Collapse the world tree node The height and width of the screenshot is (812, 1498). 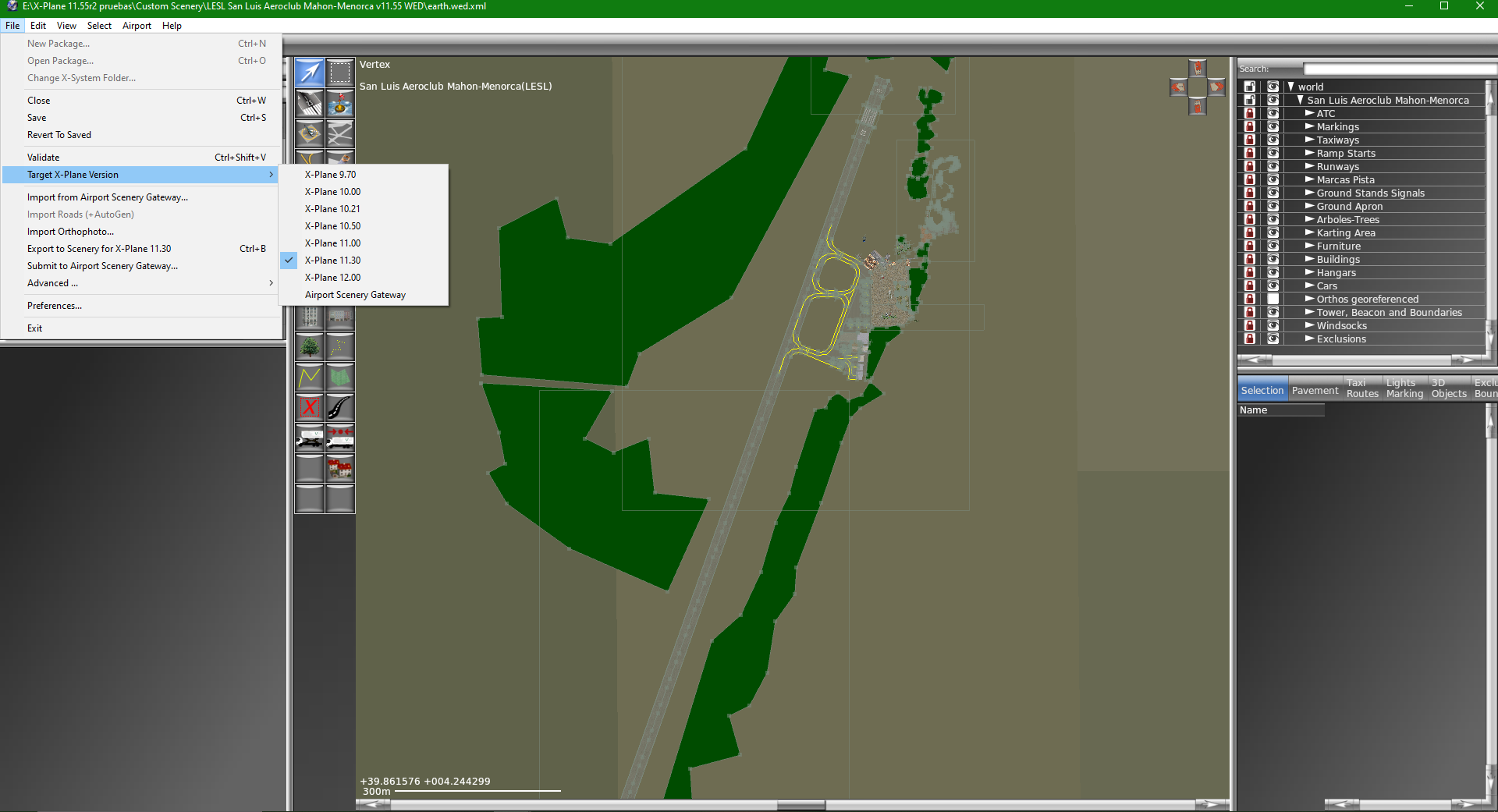pyautogui.click(x=1291, y=87)
